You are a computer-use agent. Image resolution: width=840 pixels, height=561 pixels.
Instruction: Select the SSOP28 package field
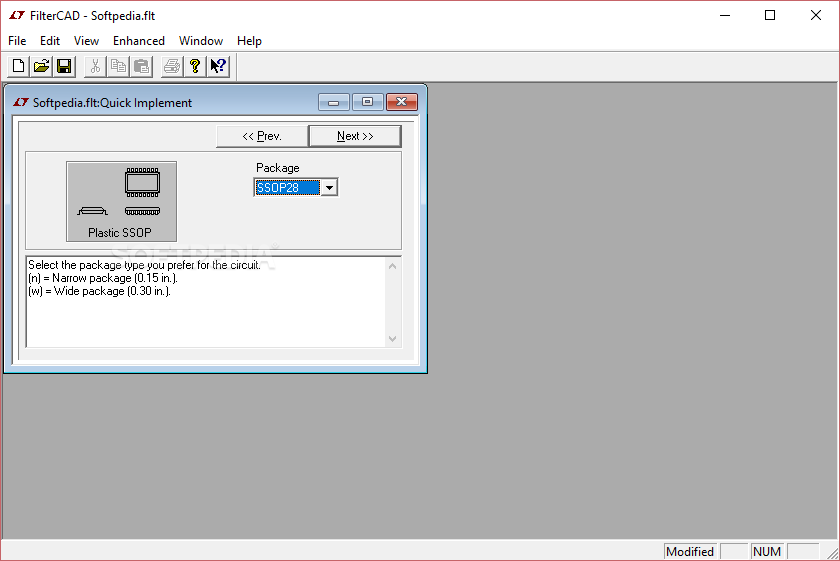point(288,188)
